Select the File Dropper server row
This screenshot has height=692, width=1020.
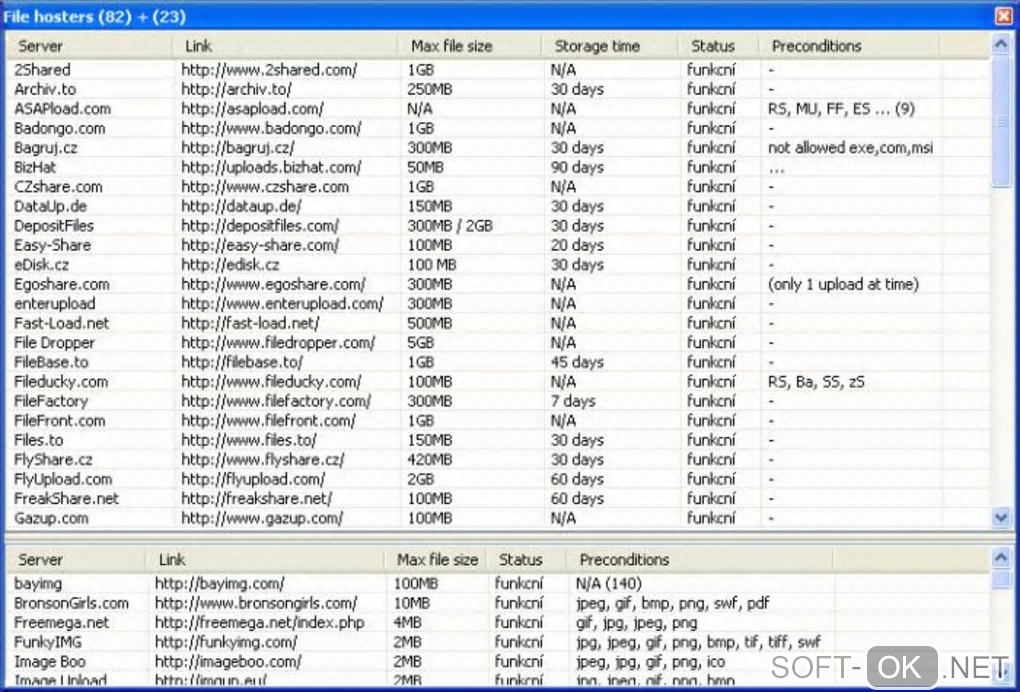pos(499,343)
